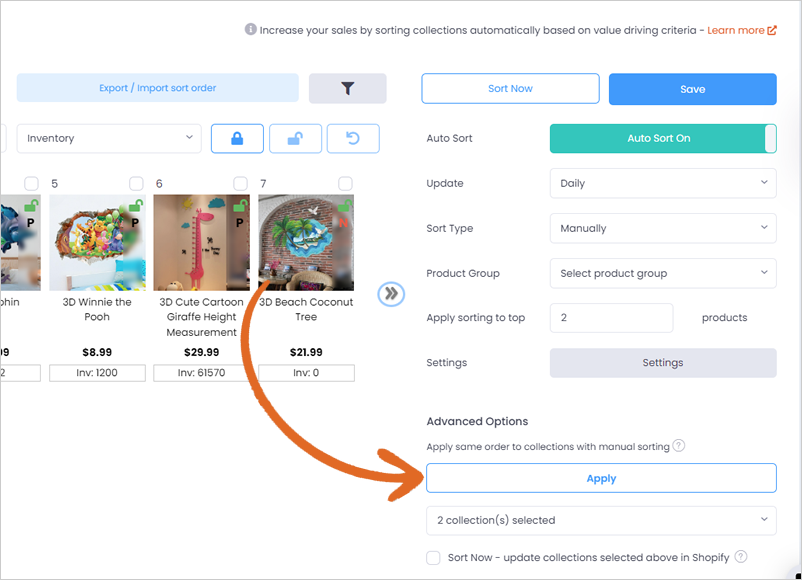Image resolution: width=802 pixels, height=580 pixels.
Task: Open help tooltip beside manual sorting text
Action: click(678, 445)
